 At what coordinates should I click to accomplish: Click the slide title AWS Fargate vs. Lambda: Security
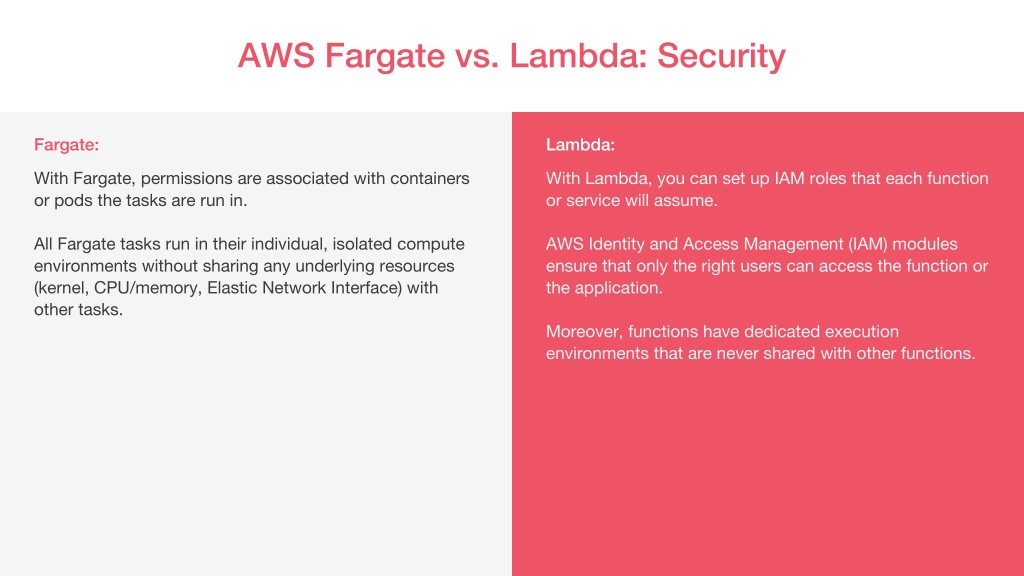click(x=511, y=56)
